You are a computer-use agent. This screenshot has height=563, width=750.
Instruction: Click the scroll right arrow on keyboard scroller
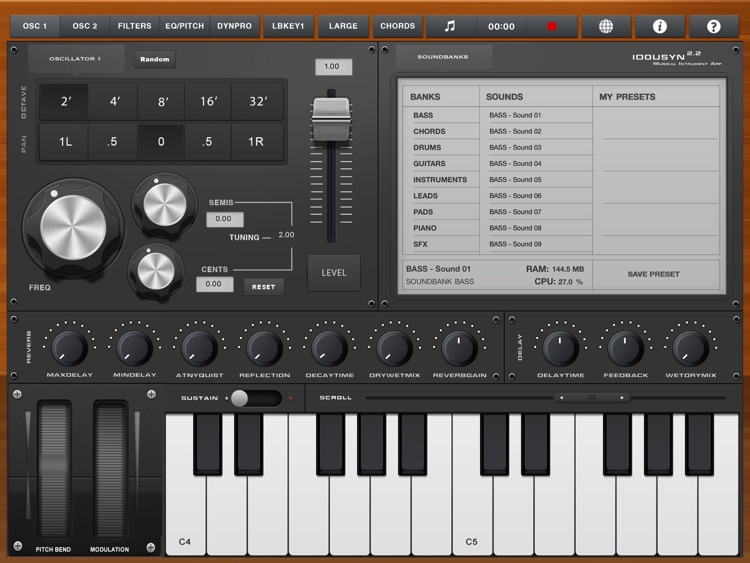click(x=622, y=397)
